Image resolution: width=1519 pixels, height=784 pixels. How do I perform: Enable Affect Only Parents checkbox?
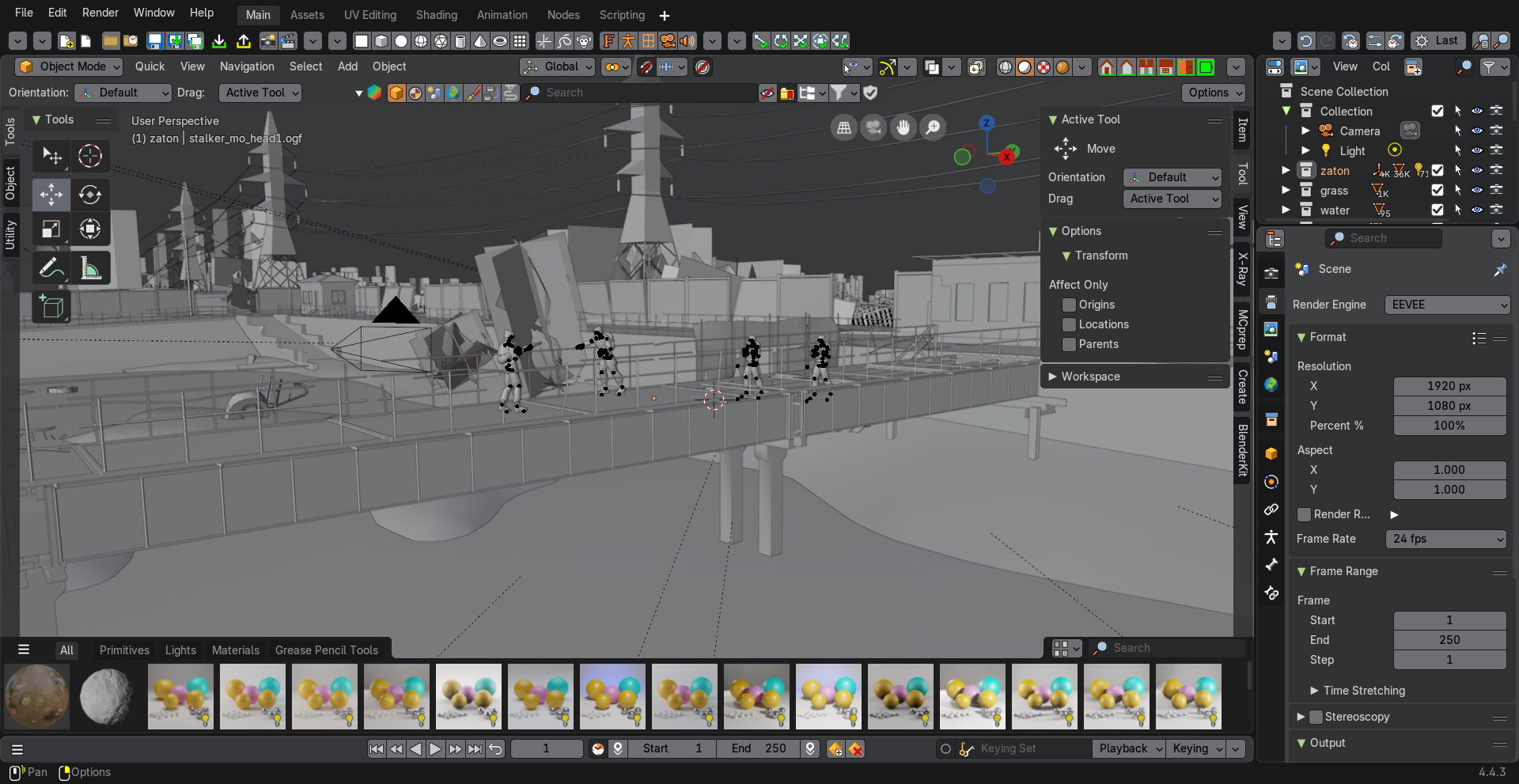pyautogui.click(x=1069, y=344)
